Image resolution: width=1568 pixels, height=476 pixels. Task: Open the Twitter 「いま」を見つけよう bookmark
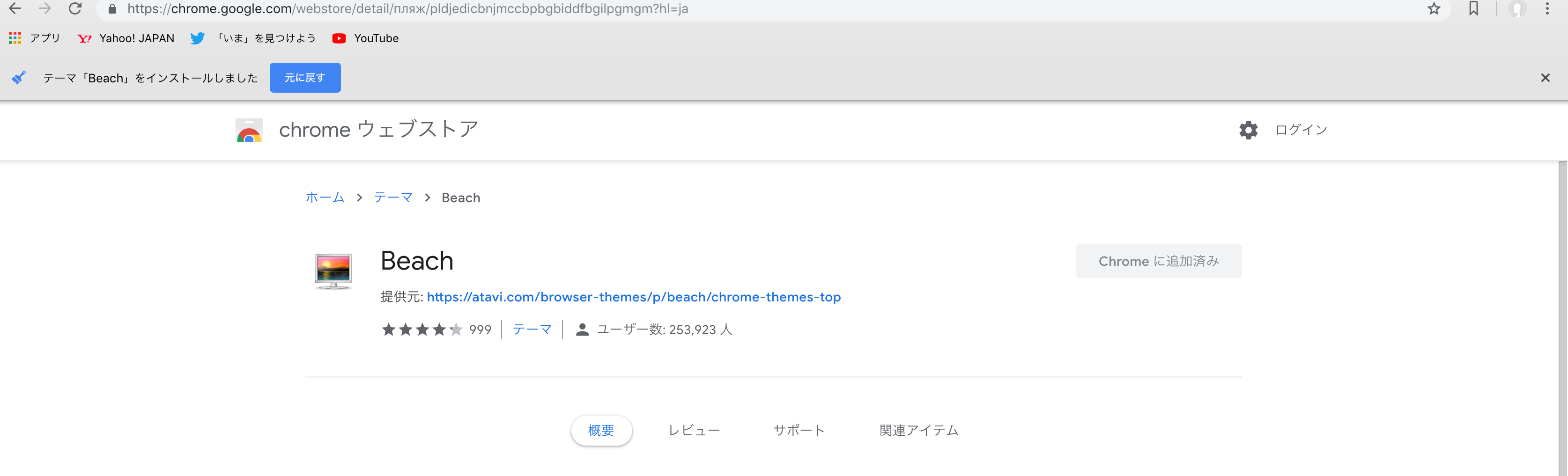click(253, 38)
